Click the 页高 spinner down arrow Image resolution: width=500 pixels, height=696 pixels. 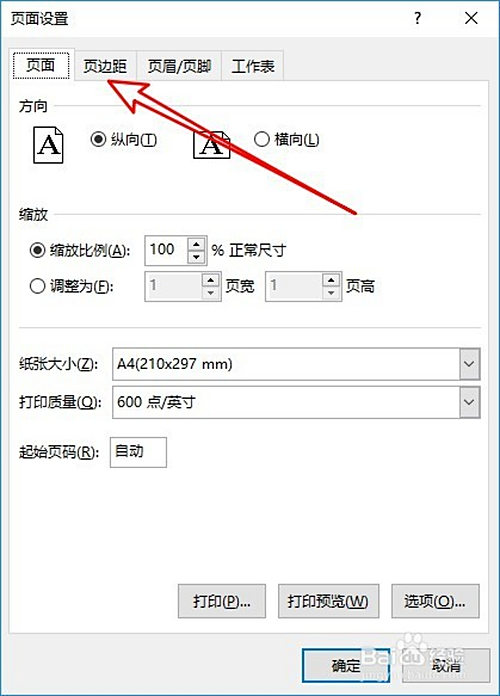[x=331, y=293]
